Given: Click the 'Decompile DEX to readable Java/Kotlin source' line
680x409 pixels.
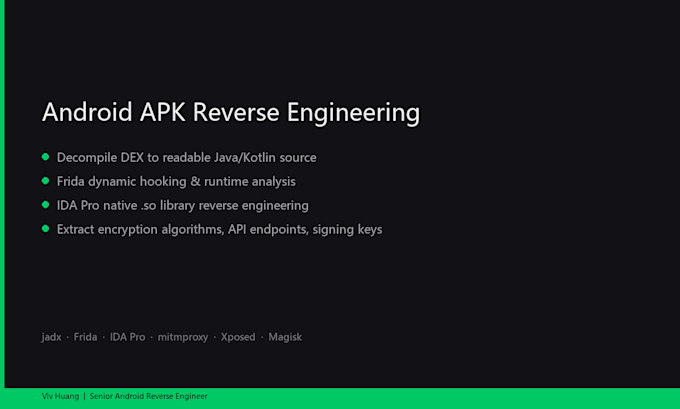Looking at the screenshot, I should click(x=186, y=157).
